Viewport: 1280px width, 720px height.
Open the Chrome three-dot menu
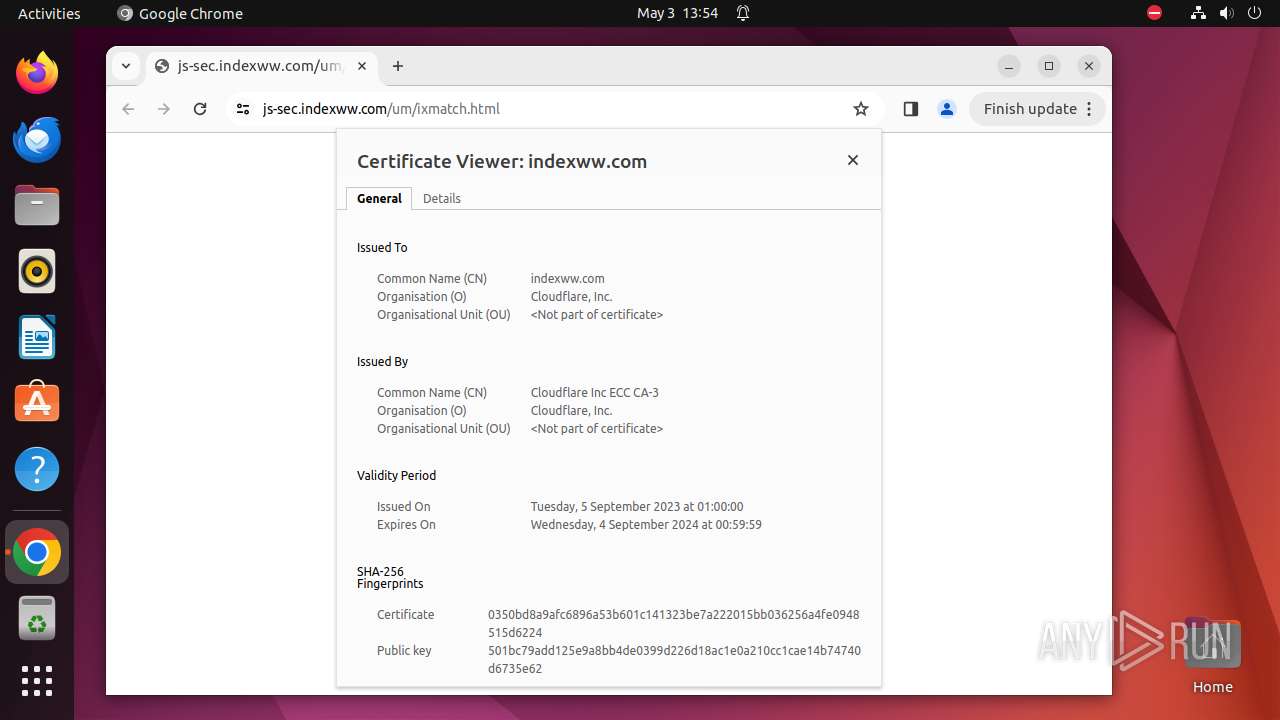(x=1089, y=109)
